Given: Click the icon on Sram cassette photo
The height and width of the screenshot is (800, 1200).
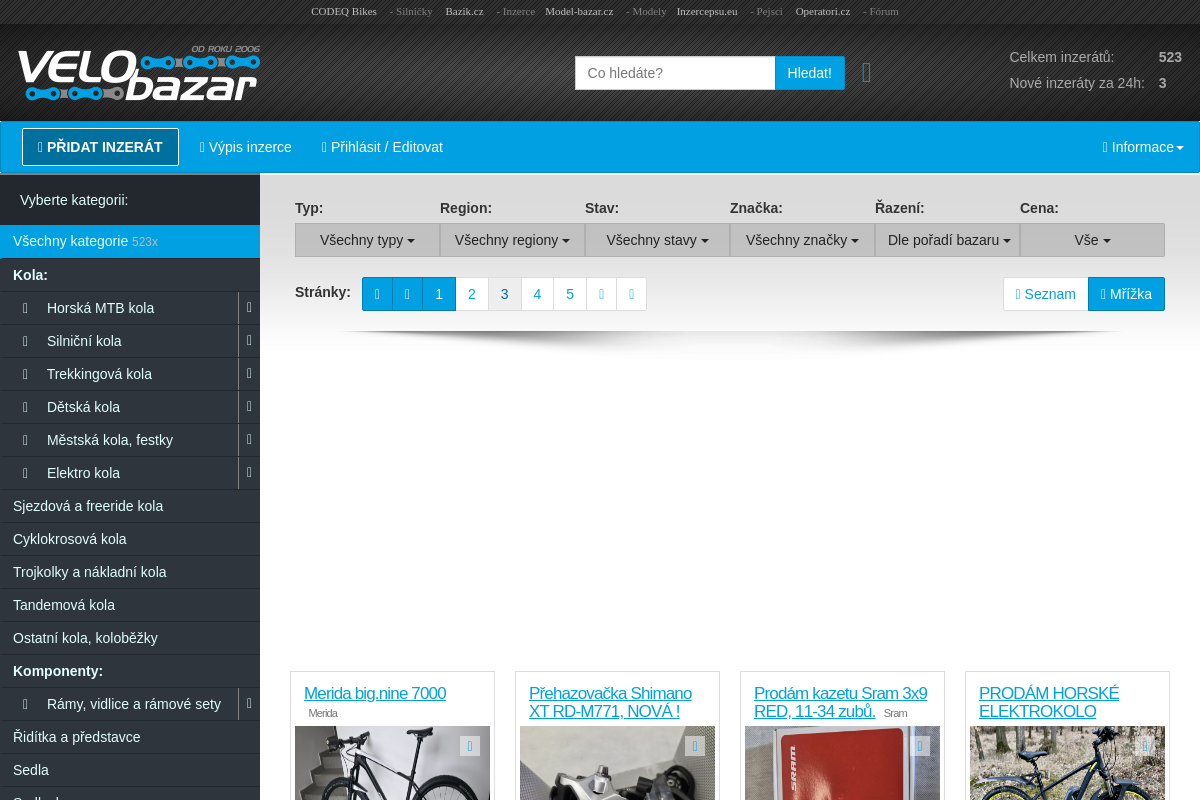Looking at the screenshot, I should tap(920, 746).
